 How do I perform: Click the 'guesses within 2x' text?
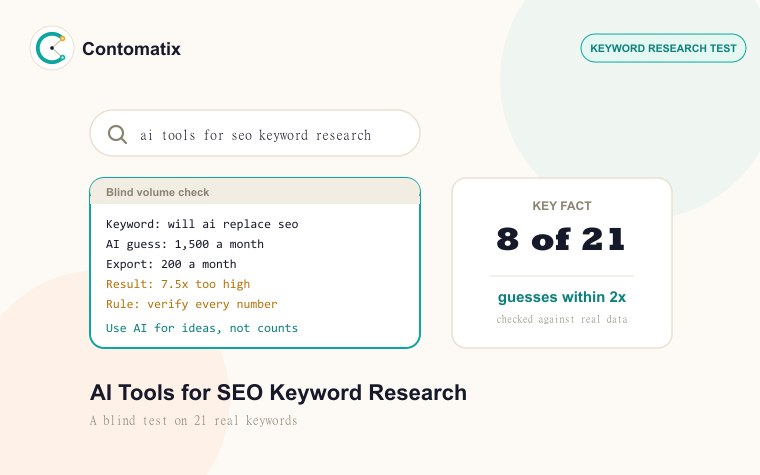[562, 297]
